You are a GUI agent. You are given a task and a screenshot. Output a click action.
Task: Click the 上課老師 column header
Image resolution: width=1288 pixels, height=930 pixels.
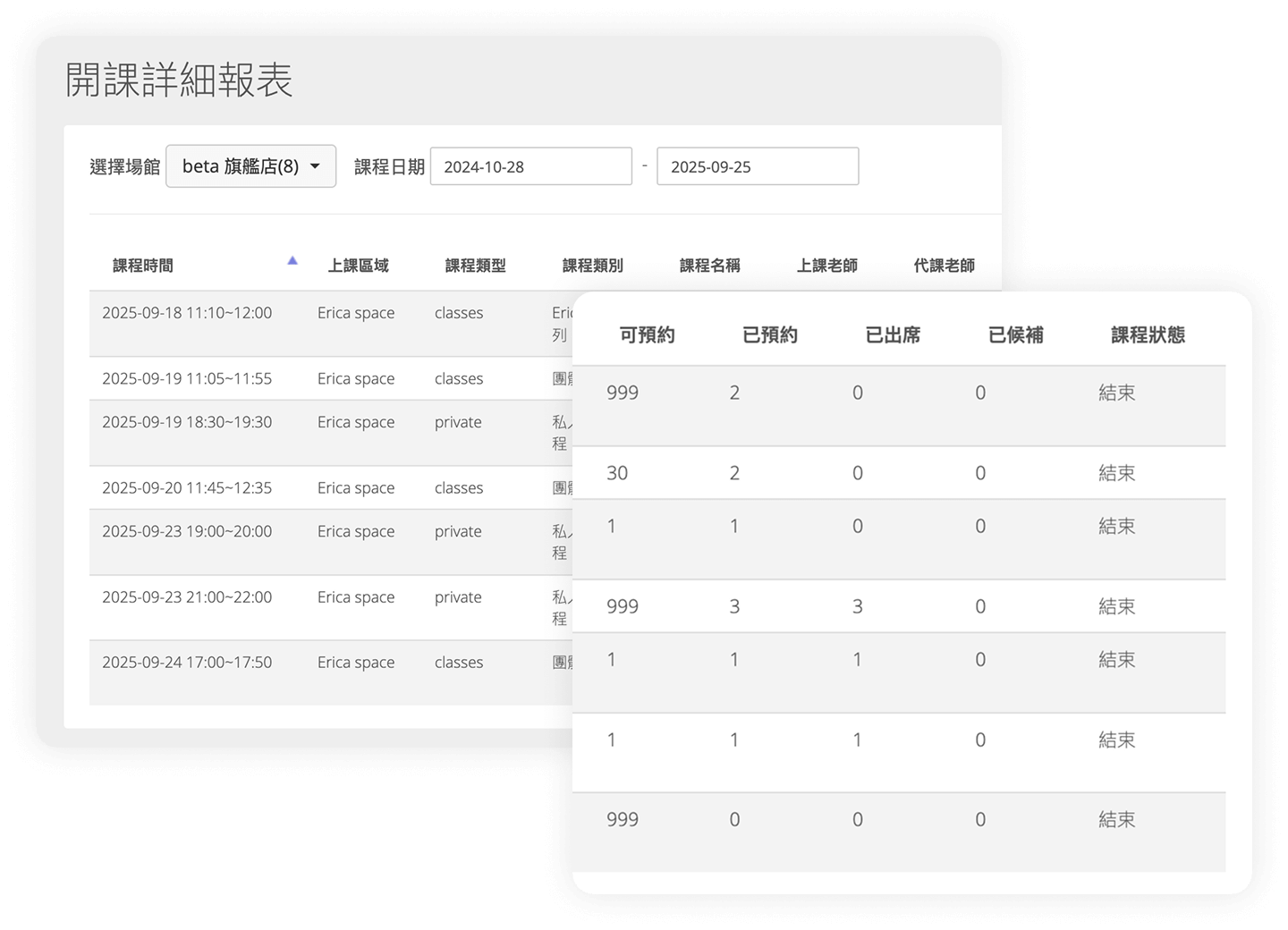coord(827,265)
